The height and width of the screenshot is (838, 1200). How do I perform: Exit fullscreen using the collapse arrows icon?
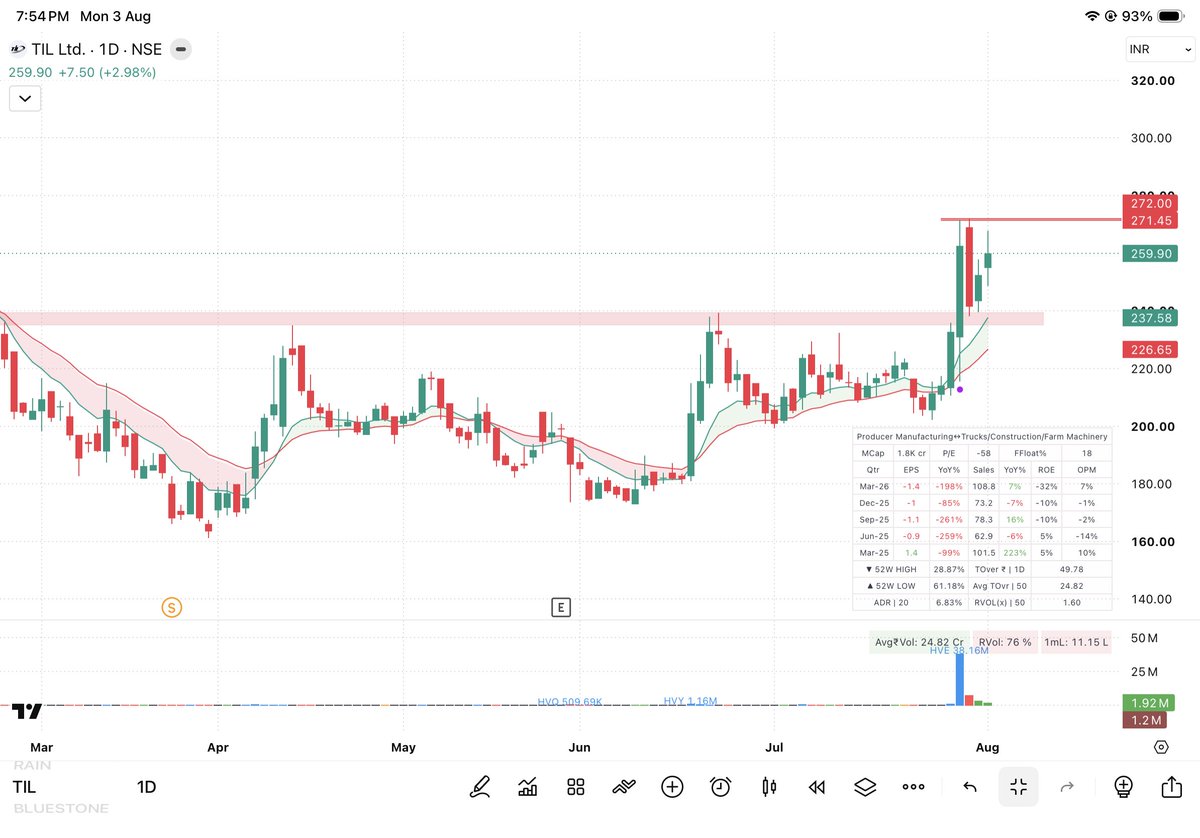pos(1019,787)
